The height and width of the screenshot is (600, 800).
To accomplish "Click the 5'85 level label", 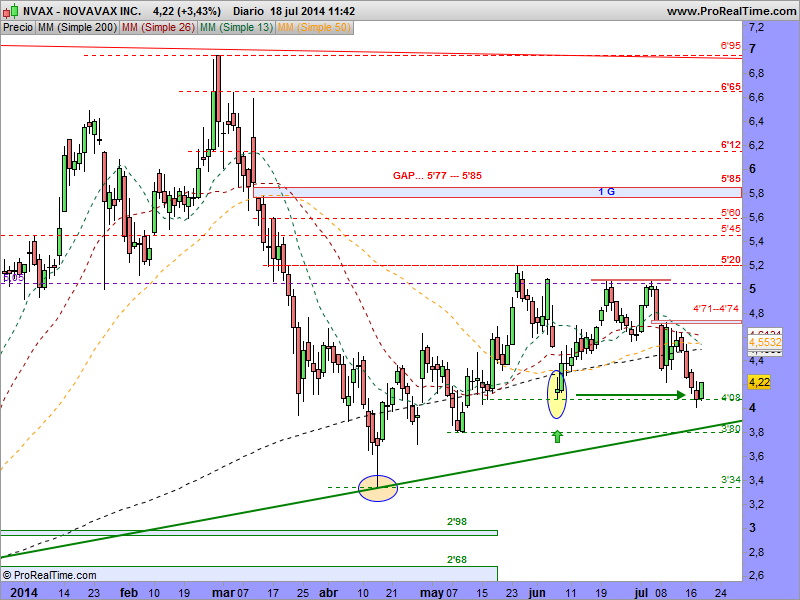I will pyautogui.click(x=731, y=179).
